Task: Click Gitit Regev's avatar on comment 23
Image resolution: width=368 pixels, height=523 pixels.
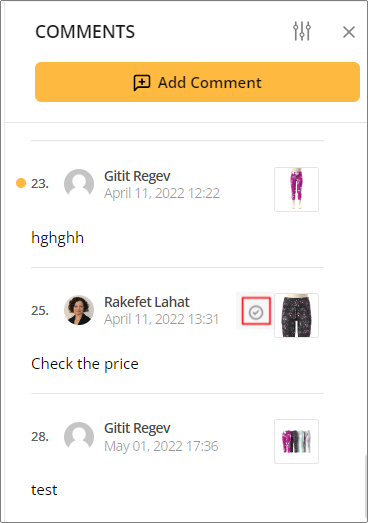Action: 79,184
